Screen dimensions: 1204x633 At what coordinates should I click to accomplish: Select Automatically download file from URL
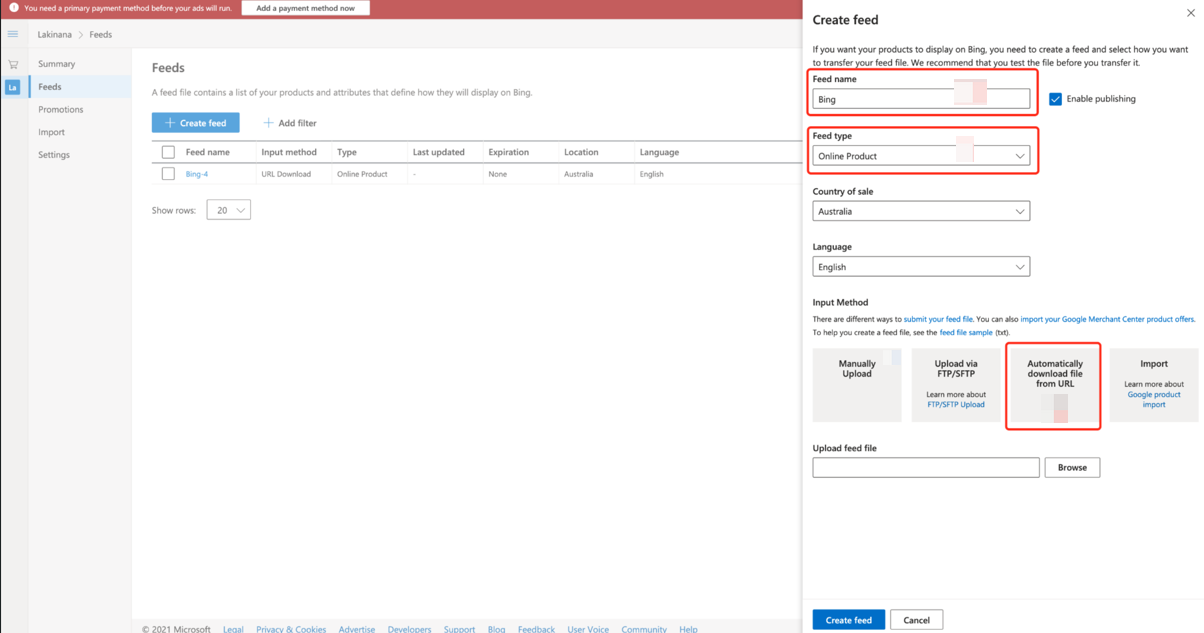[1055, 385]
